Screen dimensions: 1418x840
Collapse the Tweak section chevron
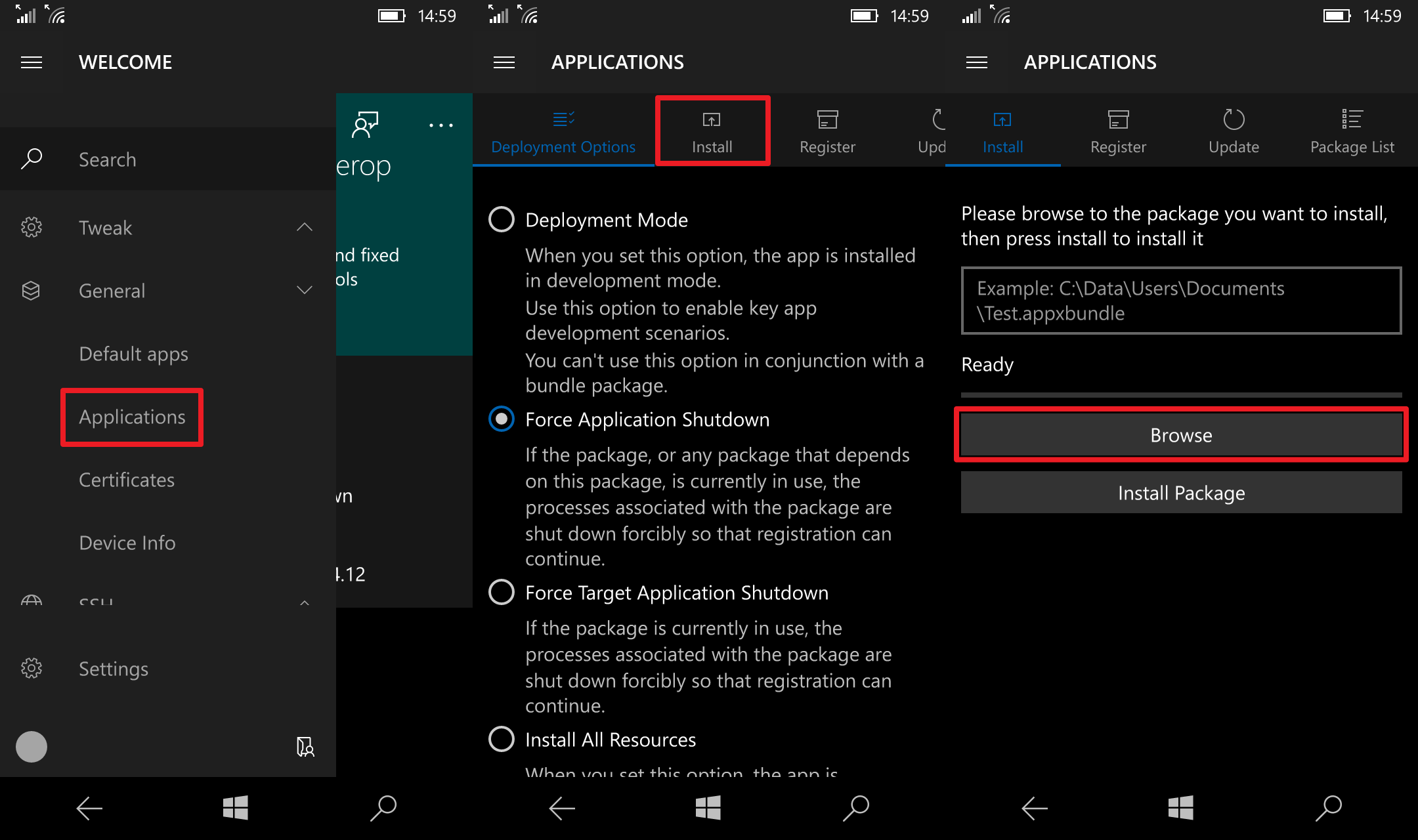click(x=305, y=227)
